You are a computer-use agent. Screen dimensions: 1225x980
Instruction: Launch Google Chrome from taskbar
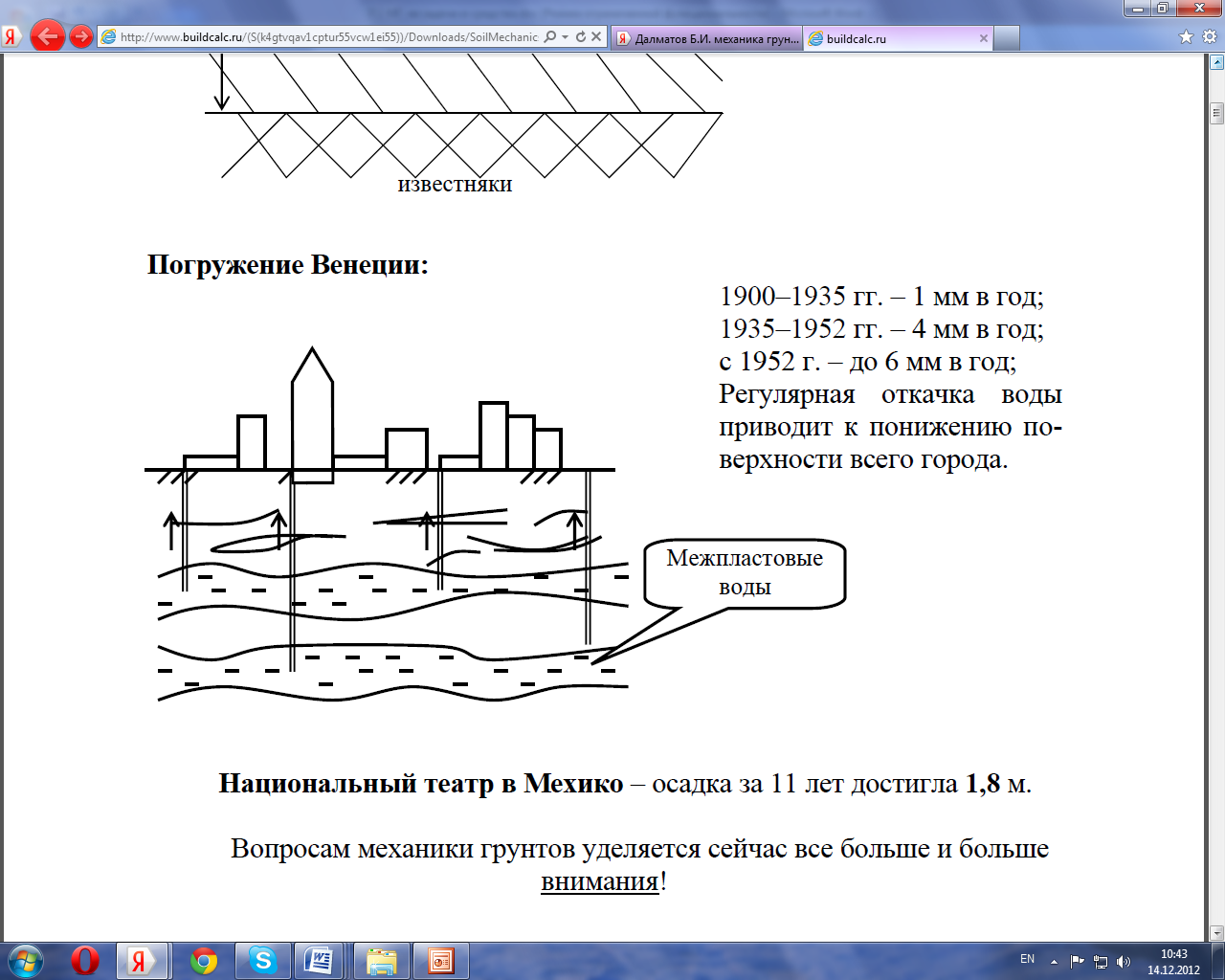click(204, 960)
